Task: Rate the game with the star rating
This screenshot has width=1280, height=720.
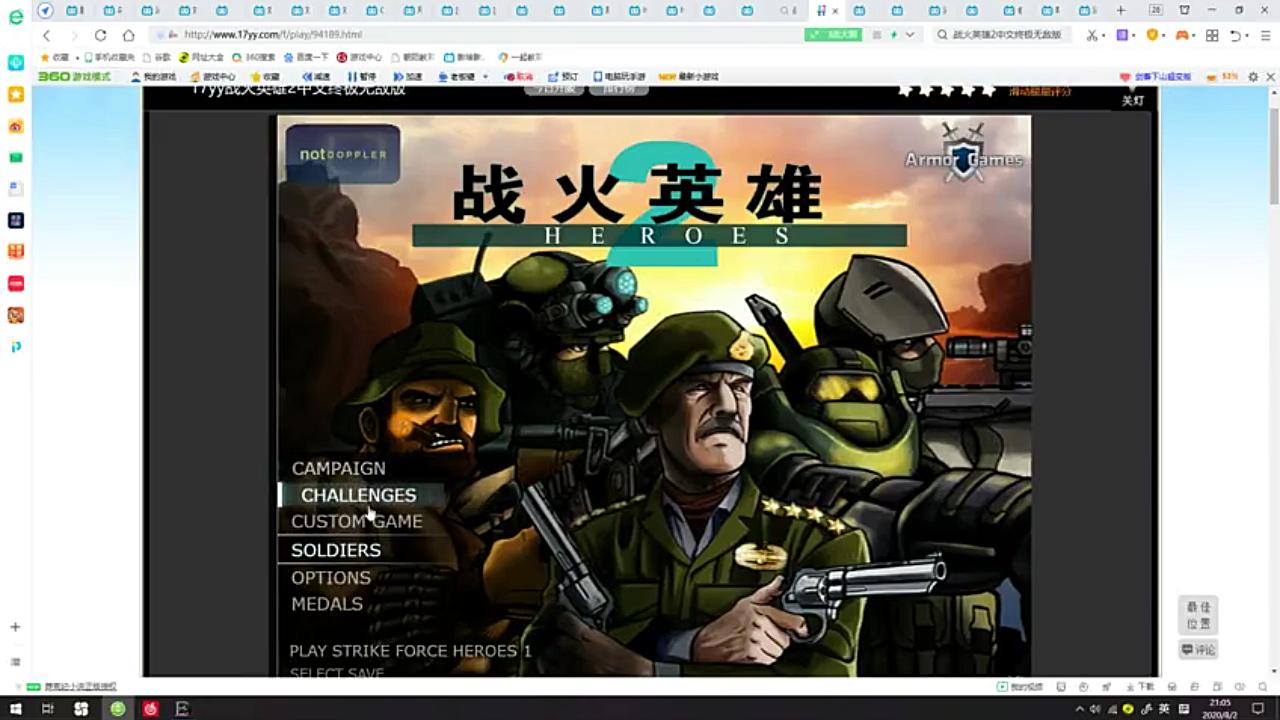Action: (946, 90)
